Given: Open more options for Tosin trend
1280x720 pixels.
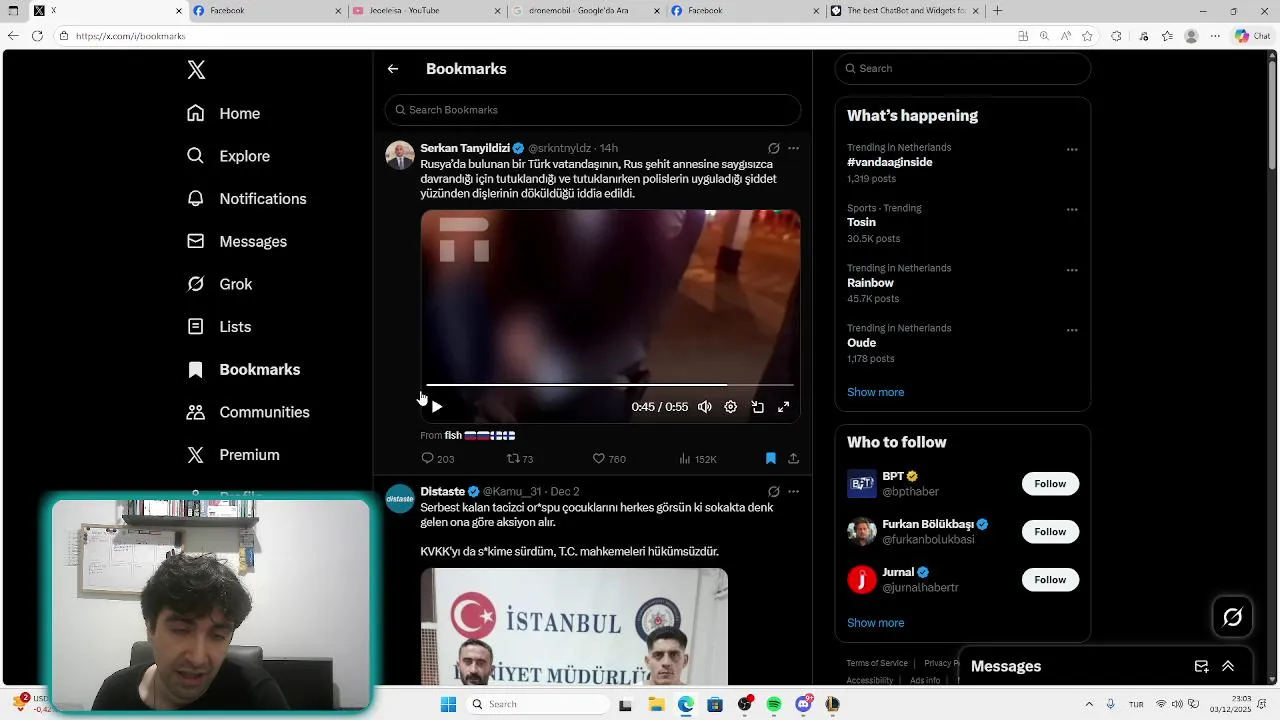Looking at the screenshot, I should click(x=1072, y=210).
